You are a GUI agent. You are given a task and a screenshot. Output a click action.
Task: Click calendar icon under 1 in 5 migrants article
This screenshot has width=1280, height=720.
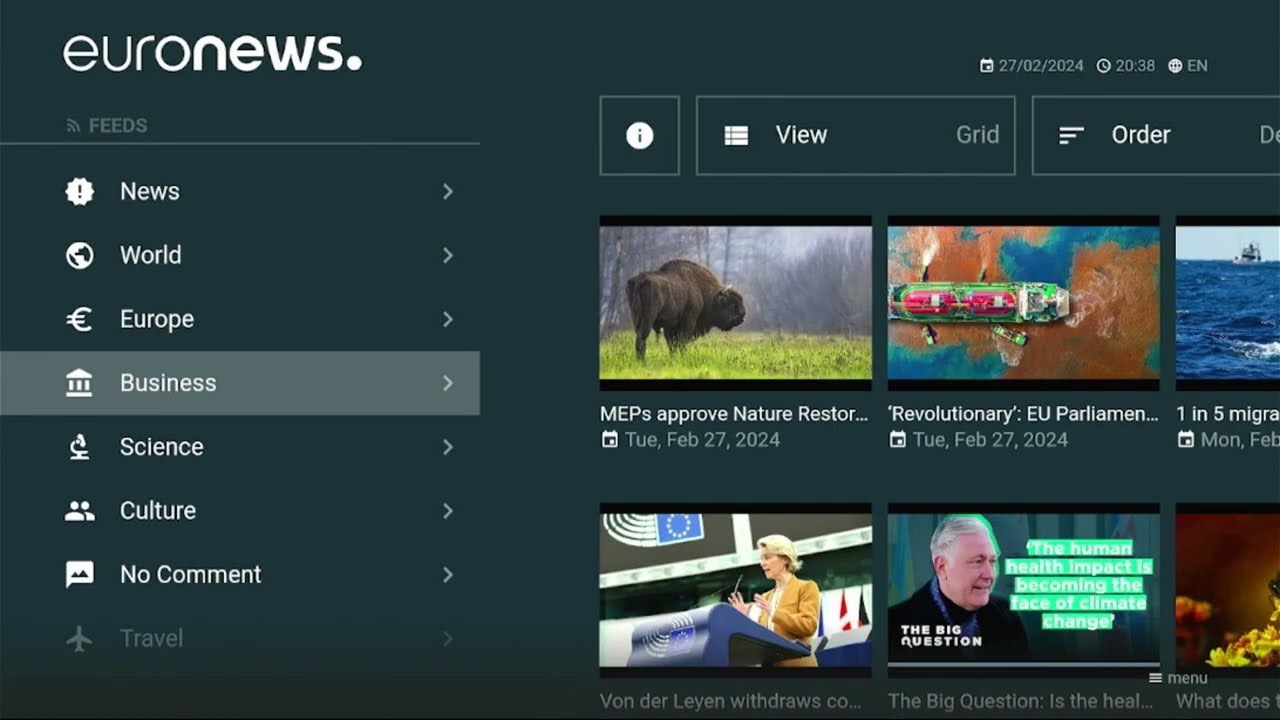point(1185,440)
